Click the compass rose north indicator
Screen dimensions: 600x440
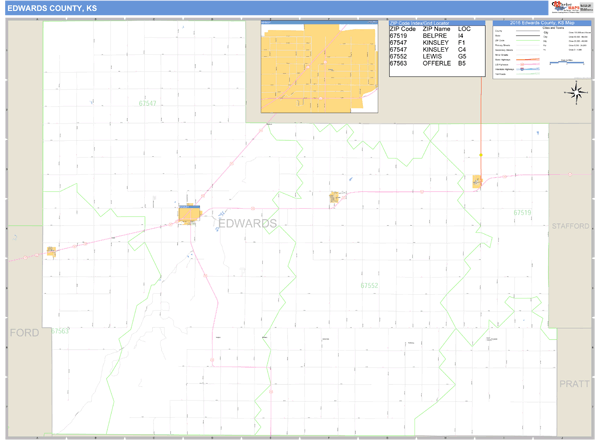576,92
